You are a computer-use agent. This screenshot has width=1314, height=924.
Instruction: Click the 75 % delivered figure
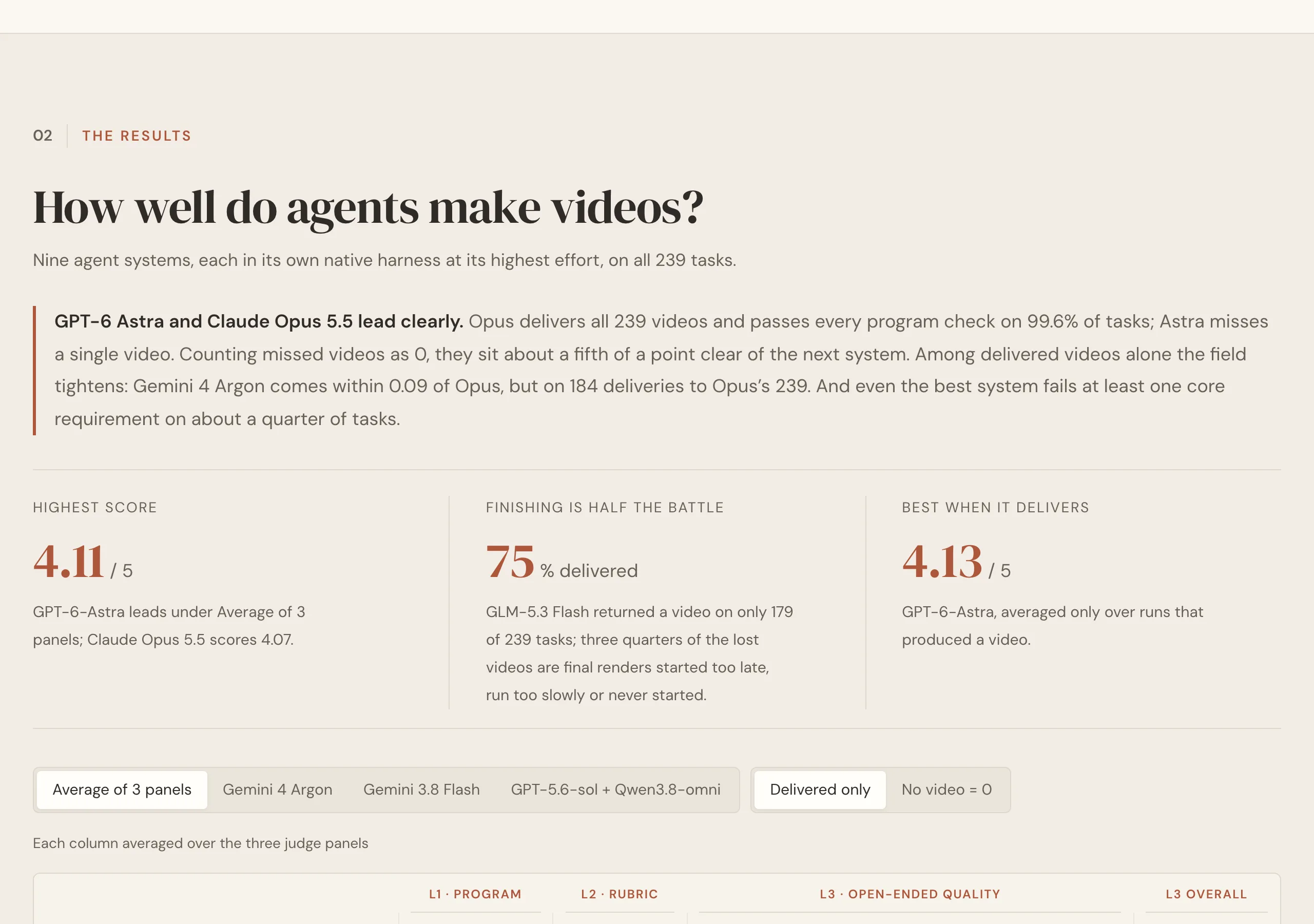coord(562,562)
